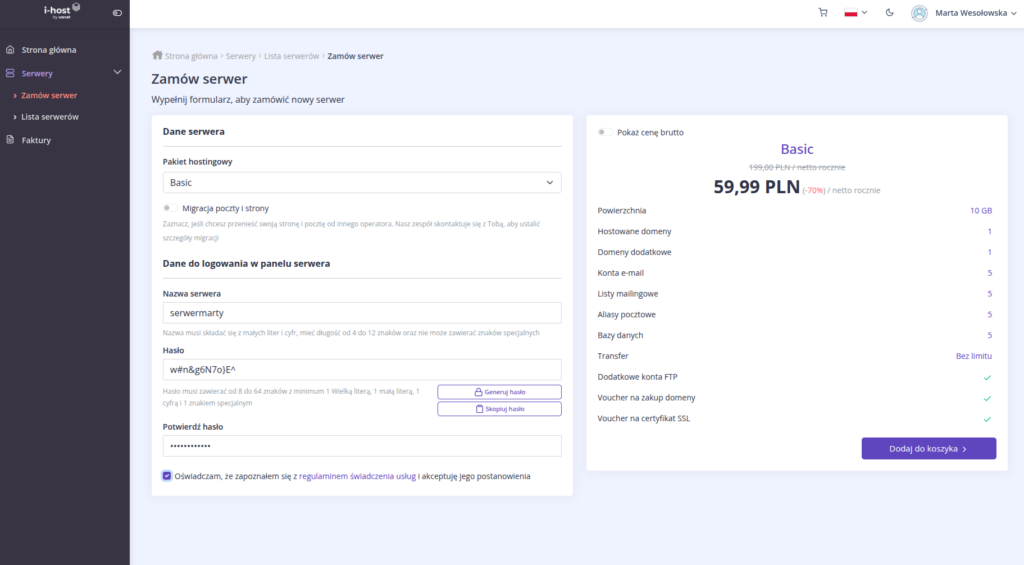Open Lista serwerów in the sidebar

point(50,117)
